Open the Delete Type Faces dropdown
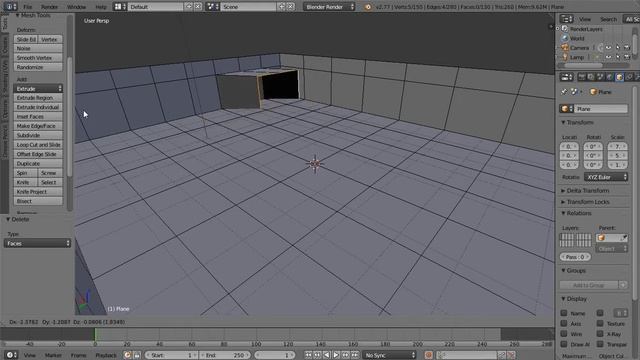Screen dimensions: 640x360 point(38,243)
